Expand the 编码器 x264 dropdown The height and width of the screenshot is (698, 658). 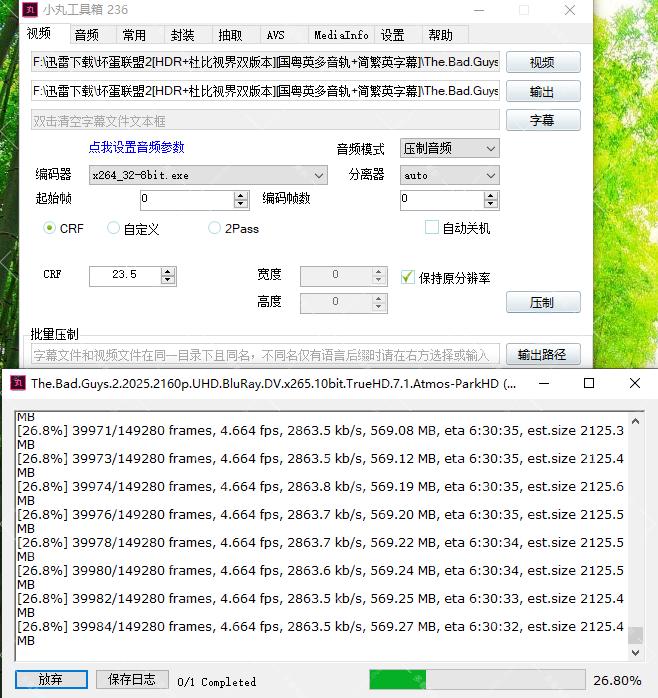pos(208,175)
